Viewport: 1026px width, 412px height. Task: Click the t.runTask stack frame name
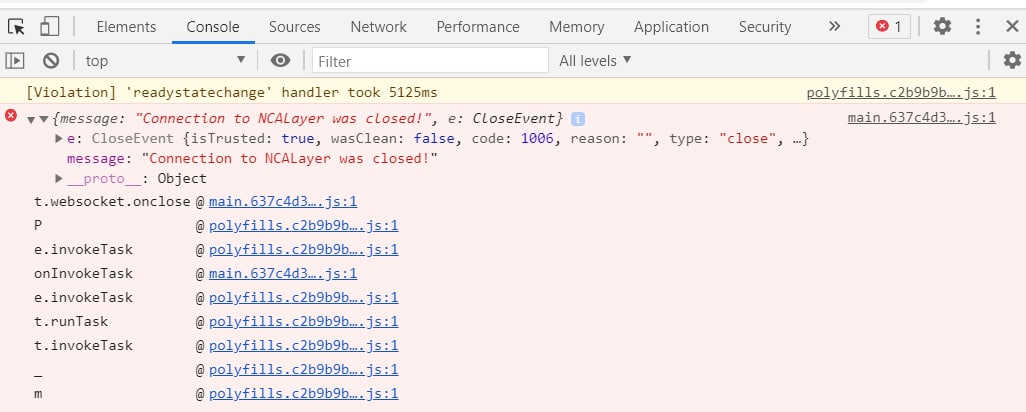(71, 321)
